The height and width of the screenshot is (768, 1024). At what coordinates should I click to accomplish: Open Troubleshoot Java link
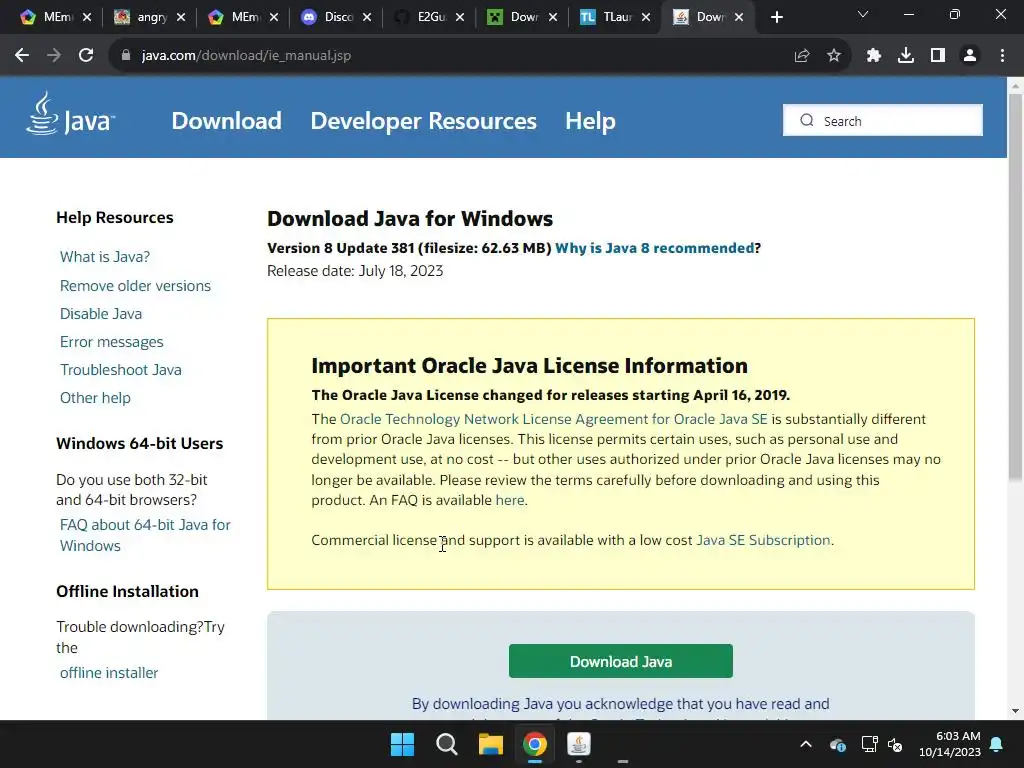pos(121,370)
